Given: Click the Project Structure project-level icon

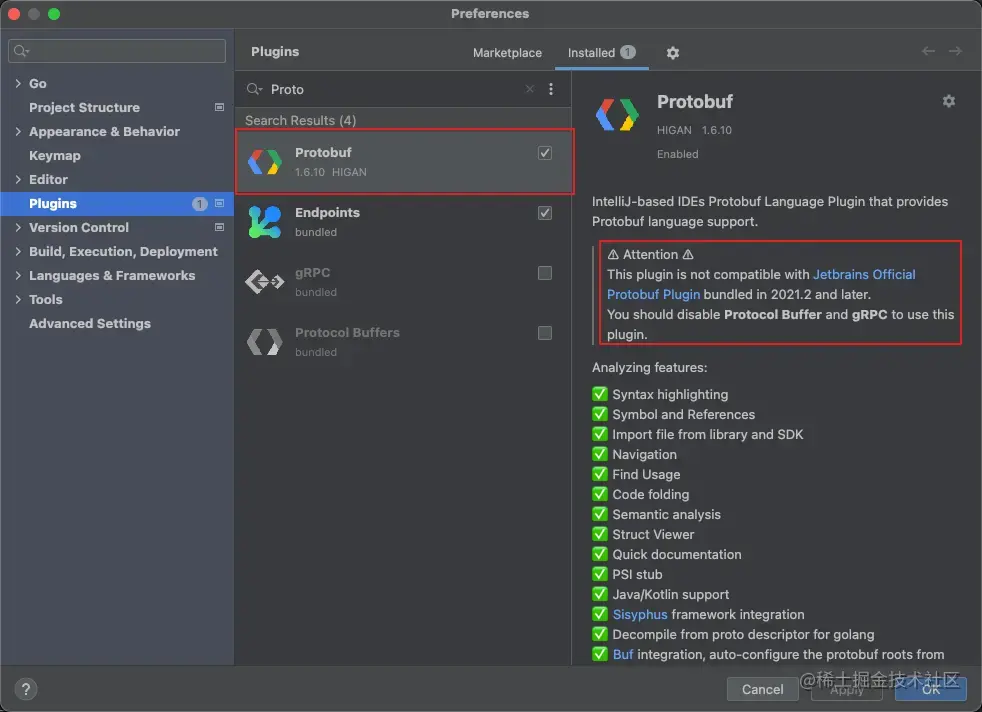Looking at the screenshot, I should click(x=219, y=107).
